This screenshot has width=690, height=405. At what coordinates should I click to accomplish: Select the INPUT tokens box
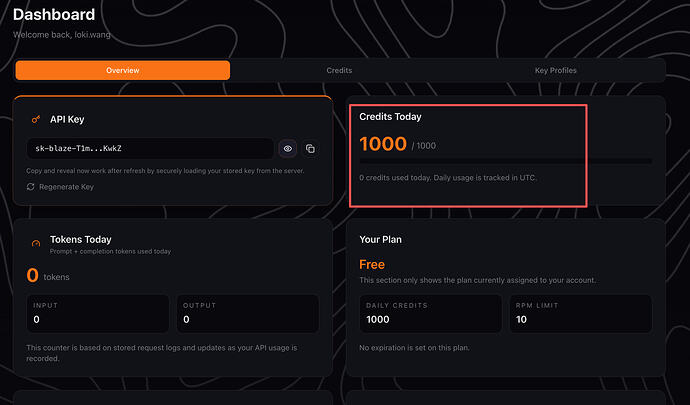click(x=98, y=313)
